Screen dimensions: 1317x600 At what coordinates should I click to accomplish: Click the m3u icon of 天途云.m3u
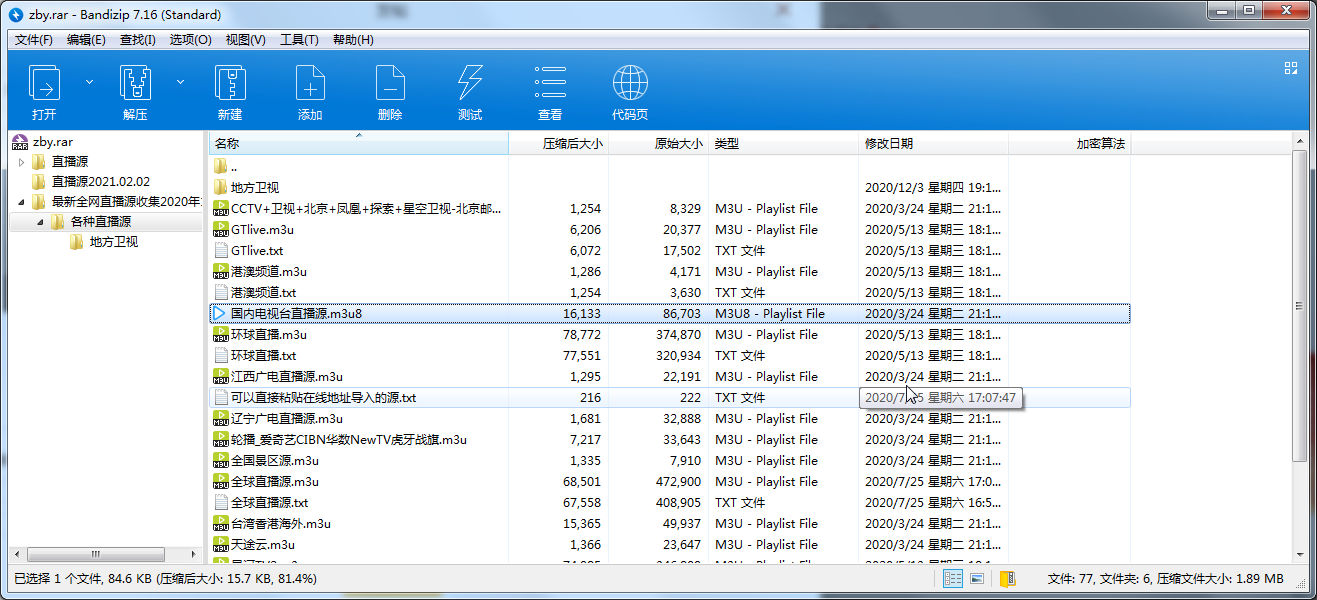pyautogui.click(x=221, y=544)
